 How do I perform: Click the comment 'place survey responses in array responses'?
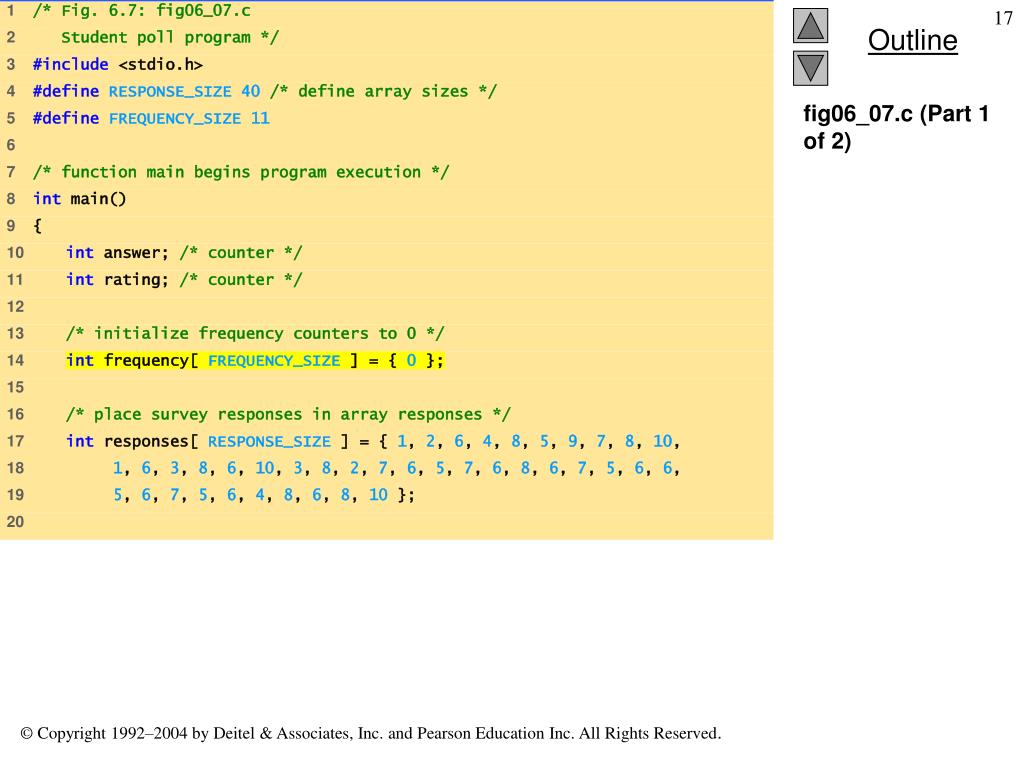coord(288,414)
